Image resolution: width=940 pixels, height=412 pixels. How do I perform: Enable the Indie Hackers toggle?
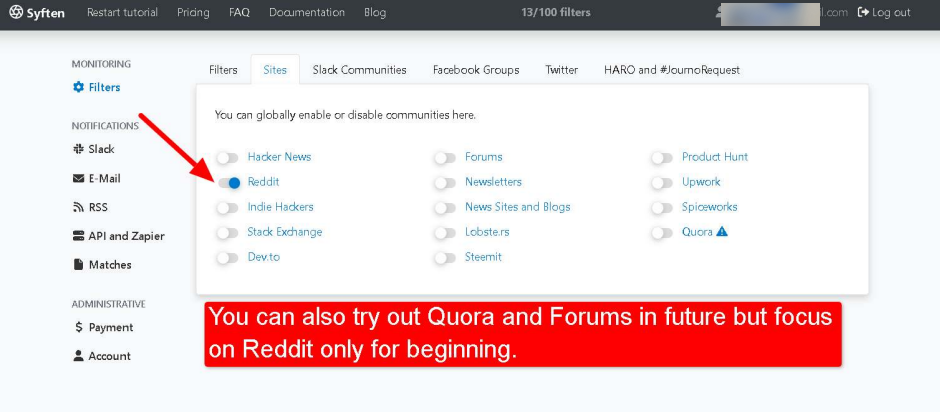228,208
